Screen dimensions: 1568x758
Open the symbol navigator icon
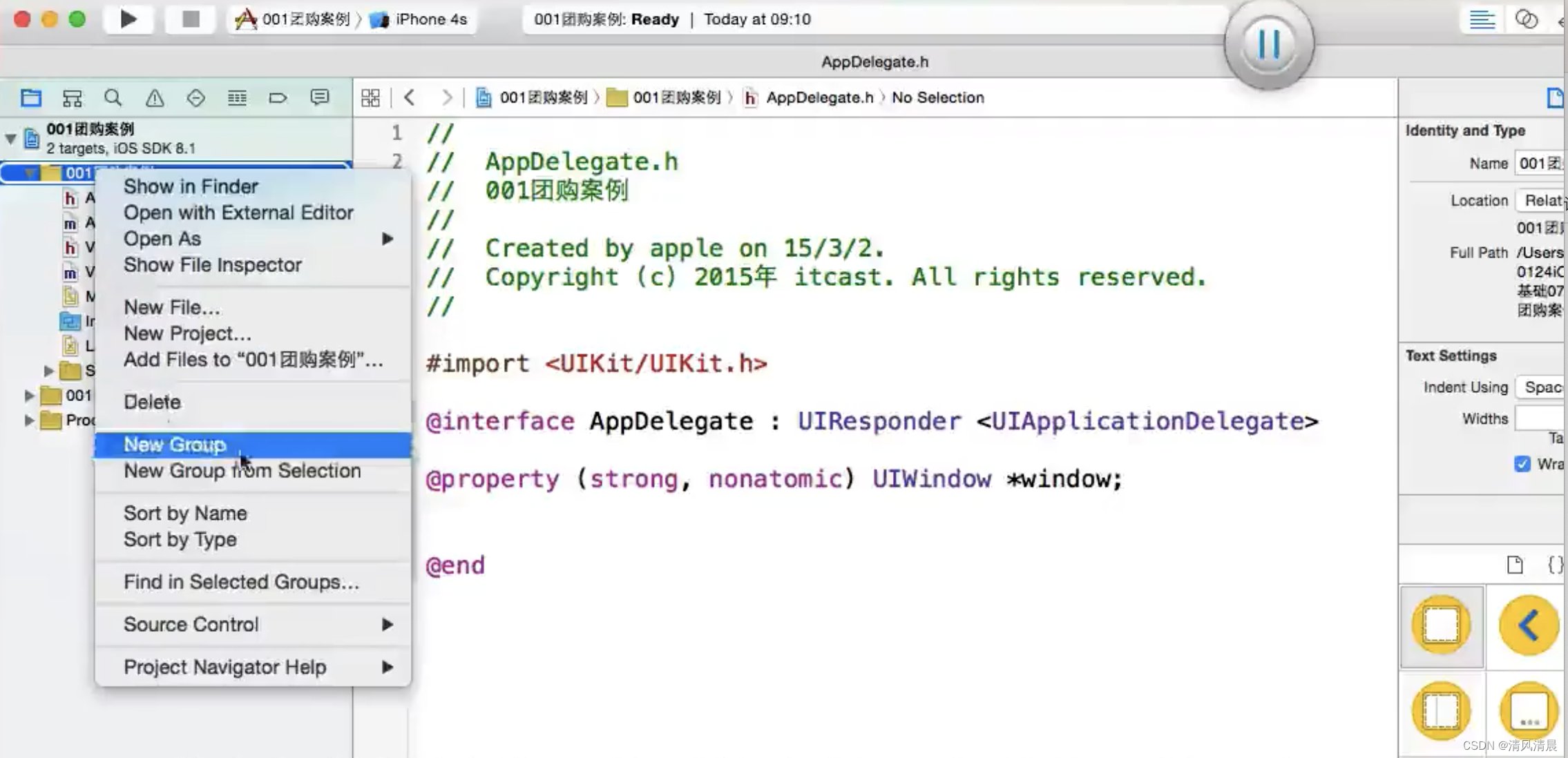tap(72, 98)
